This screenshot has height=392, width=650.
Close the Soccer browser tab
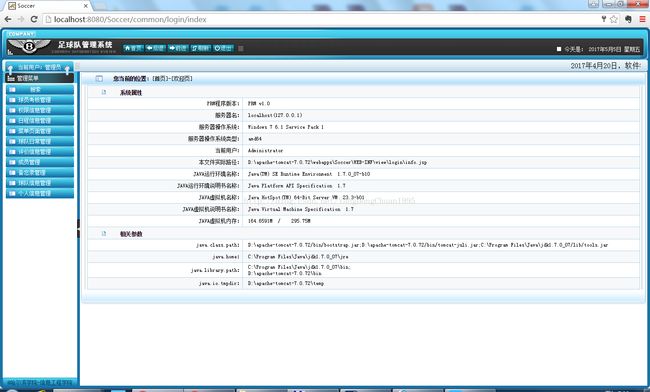pos(86,6)
